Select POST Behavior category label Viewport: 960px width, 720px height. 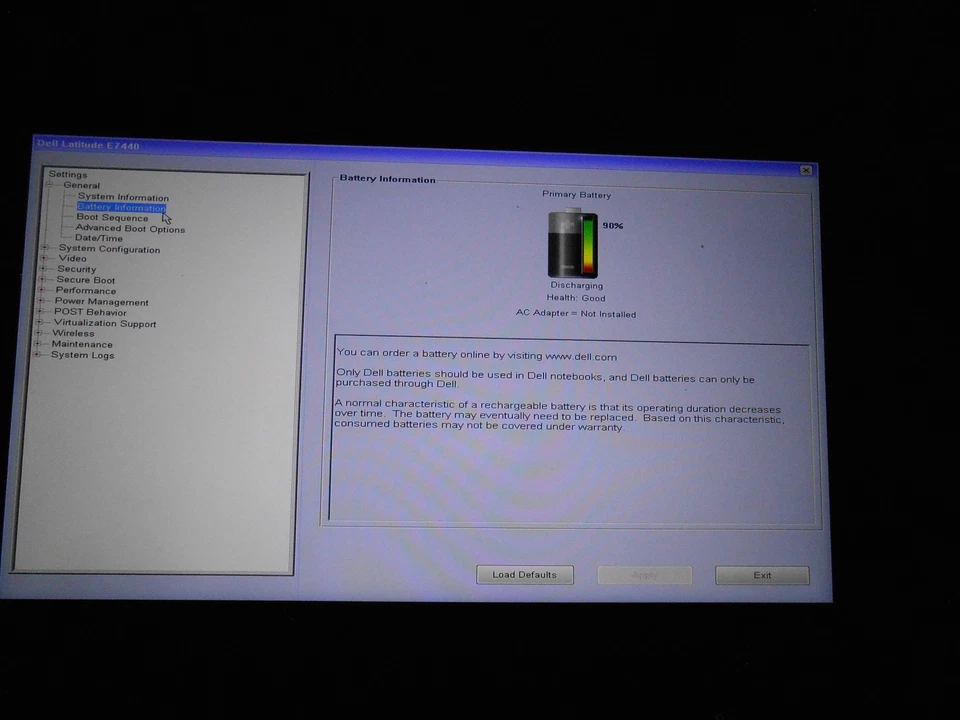(x=90, y=312)
